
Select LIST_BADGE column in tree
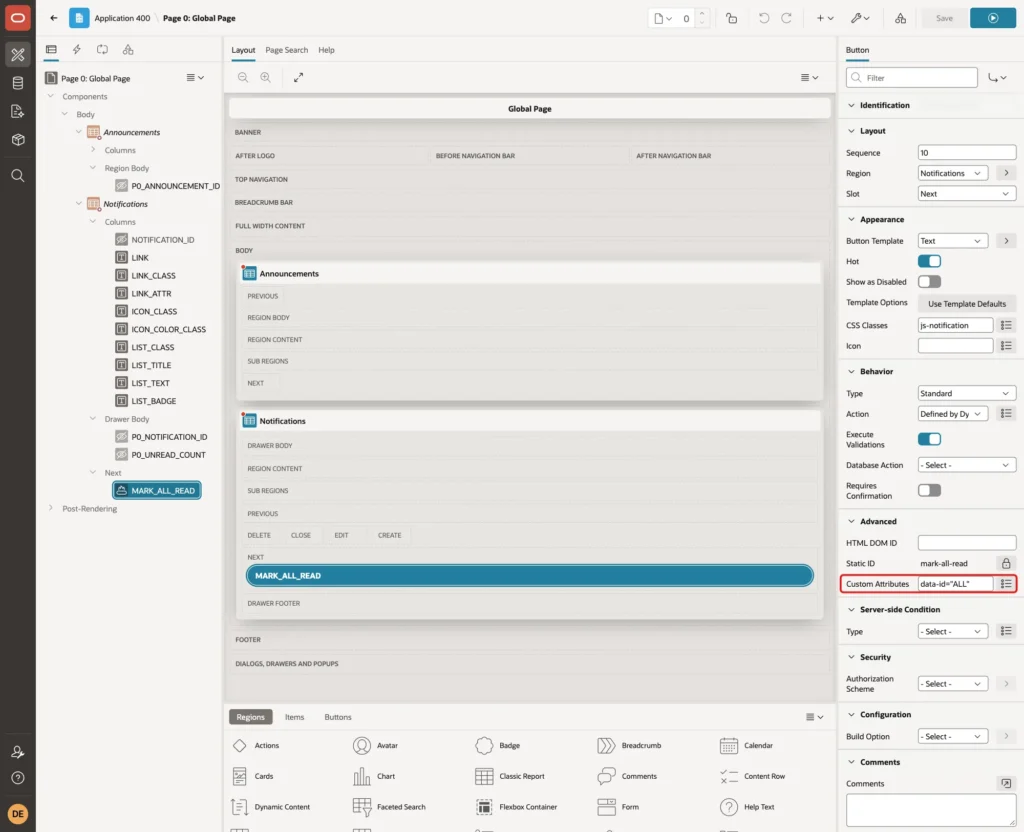153,401
